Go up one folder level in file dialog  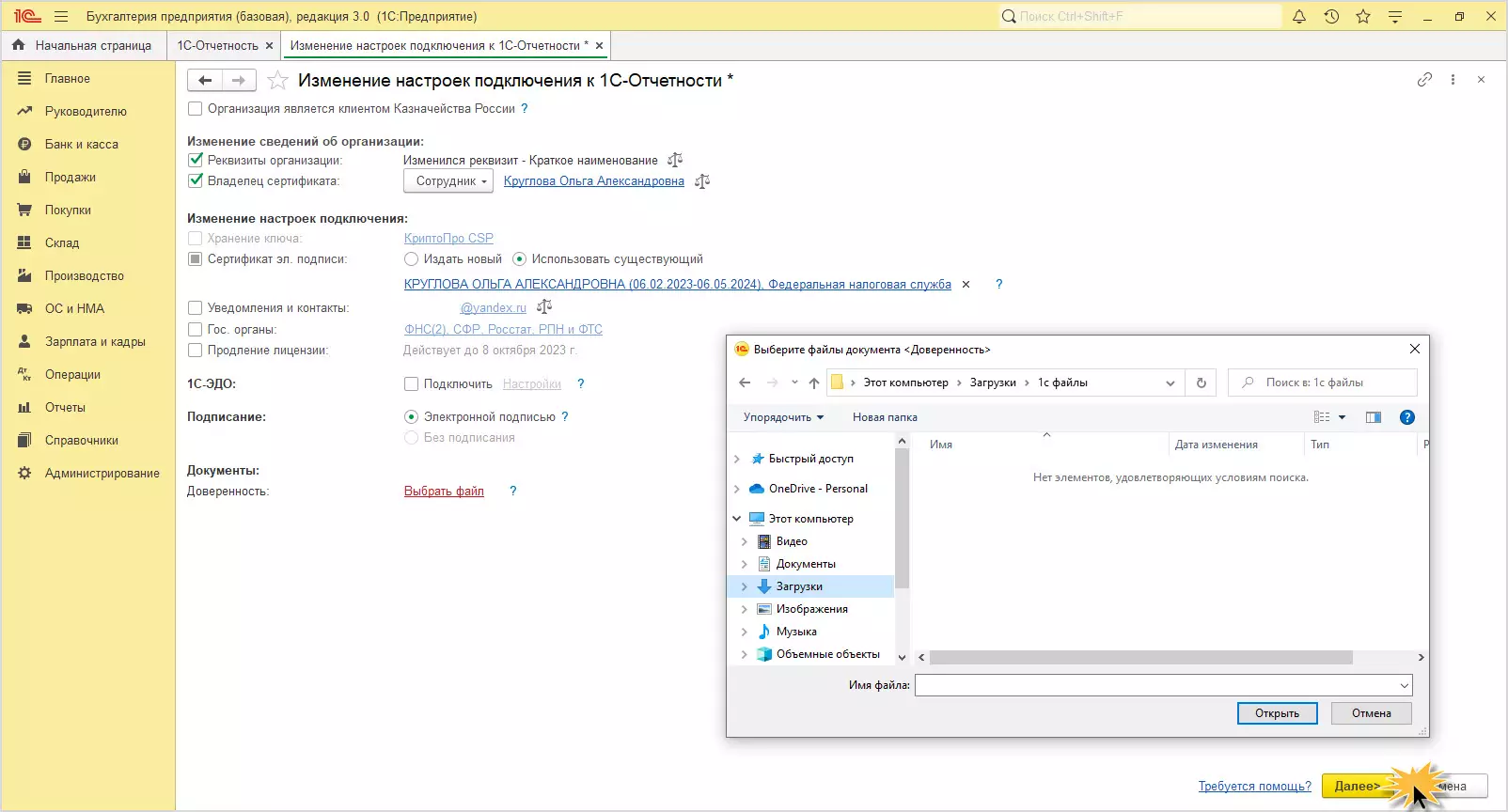coord(814,383)
